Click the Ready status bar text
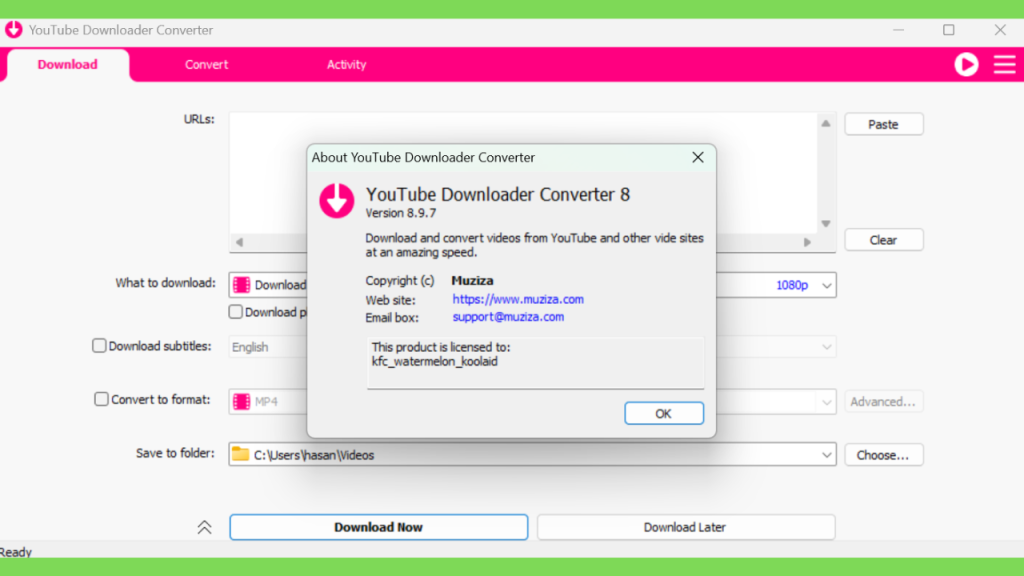 pyautogui.click(x=16, y=552)
